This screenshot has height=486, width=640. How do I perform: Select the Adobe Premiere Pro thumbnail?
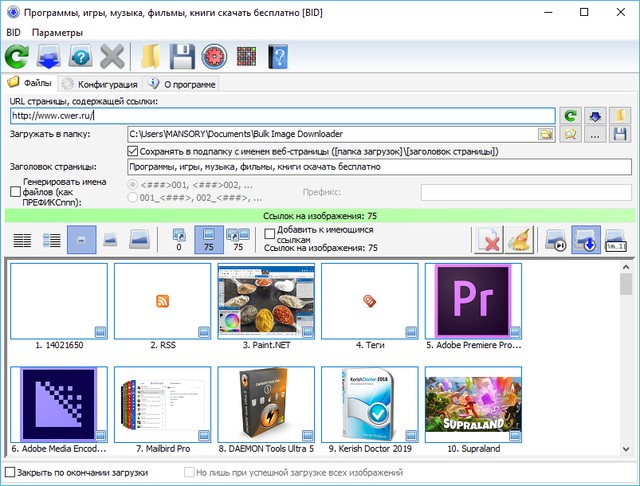[x=468, y=300]
